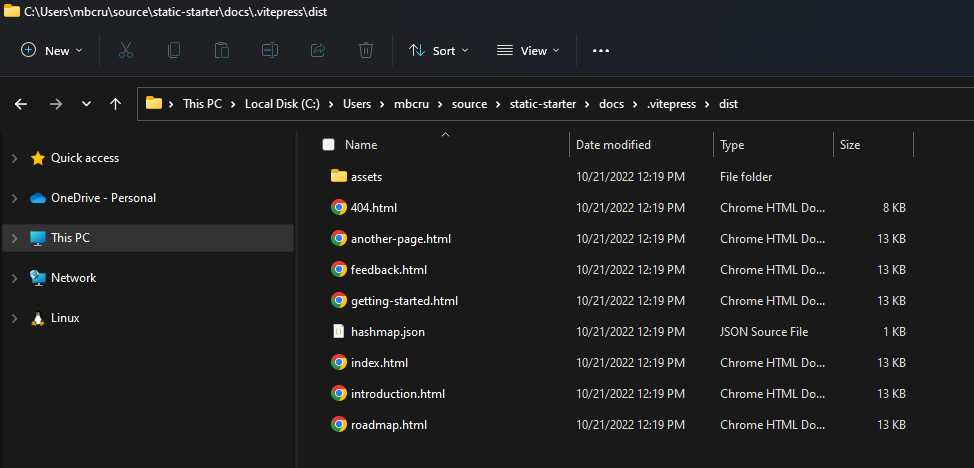The image size is (974, 468).
Task: Click the Quick access star icon
Action: [x=38, y=158]
